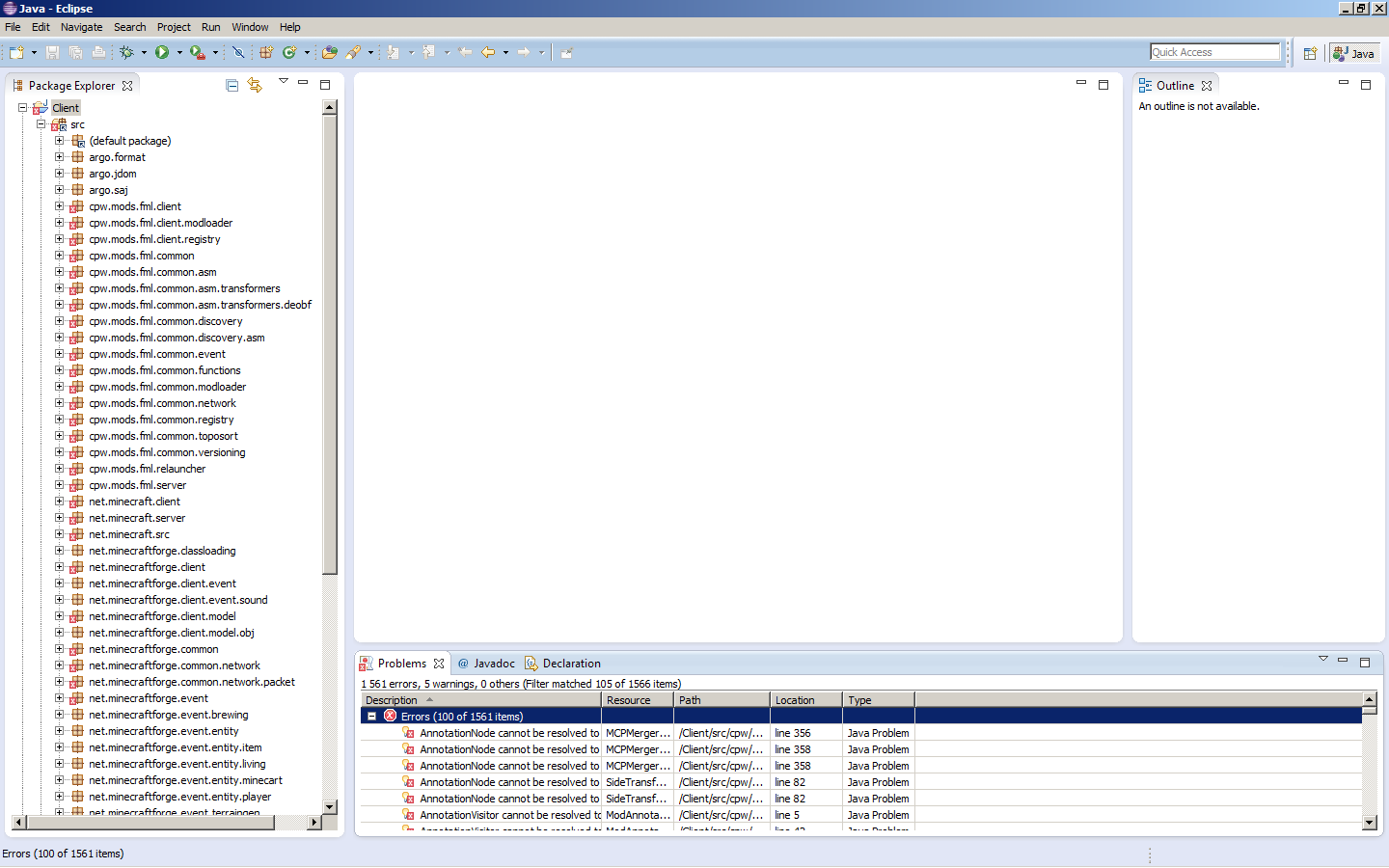Open the Window menu

[x=250, y=27]
